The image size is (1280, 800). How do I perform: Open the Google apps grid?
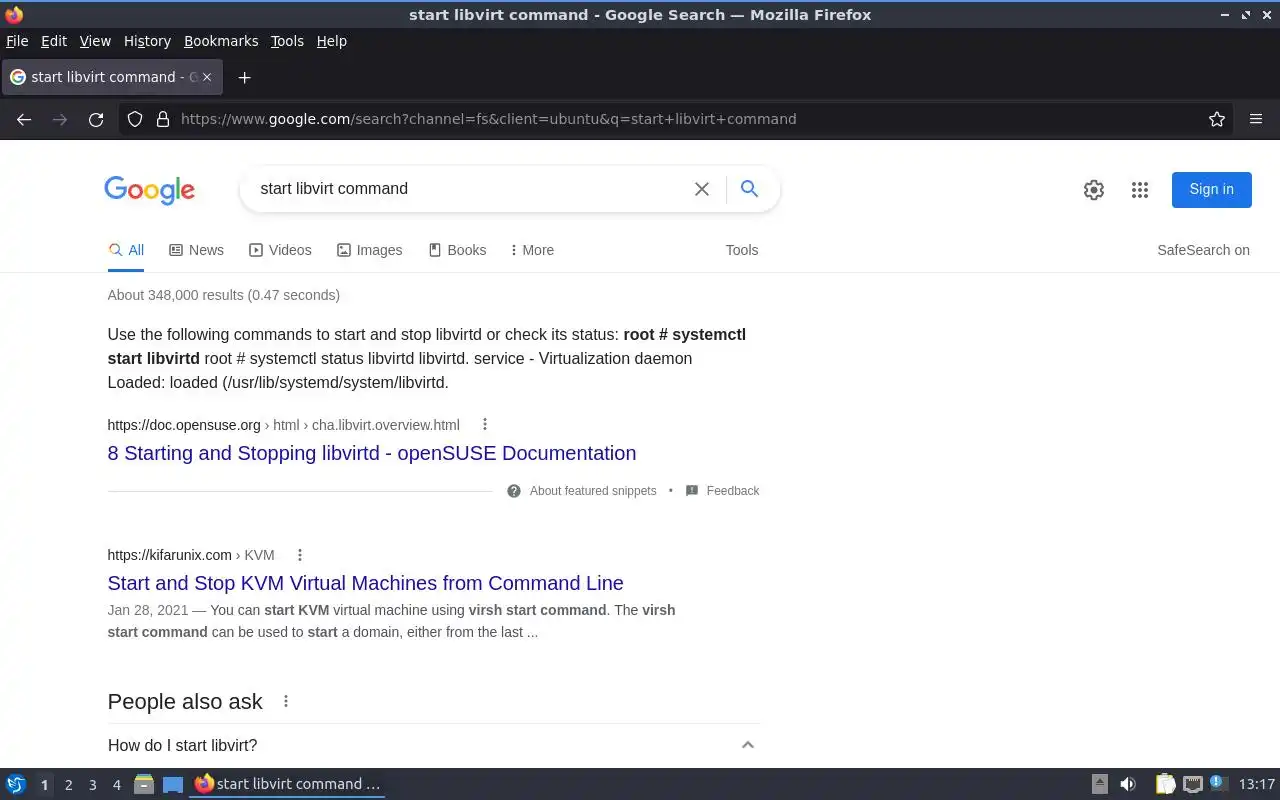(1140, 190)
